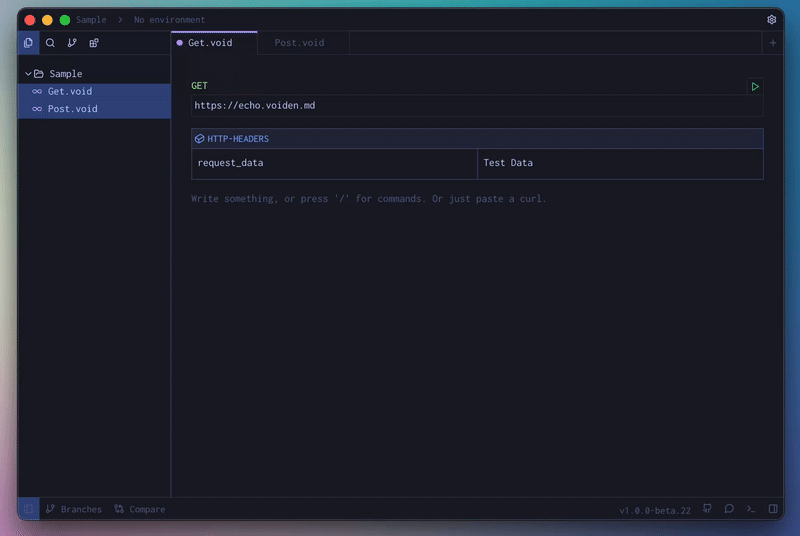The height and width of the screenshot is (536, 800).
Task: Open the GitHub icon in status bar
Action: point(707,508)
